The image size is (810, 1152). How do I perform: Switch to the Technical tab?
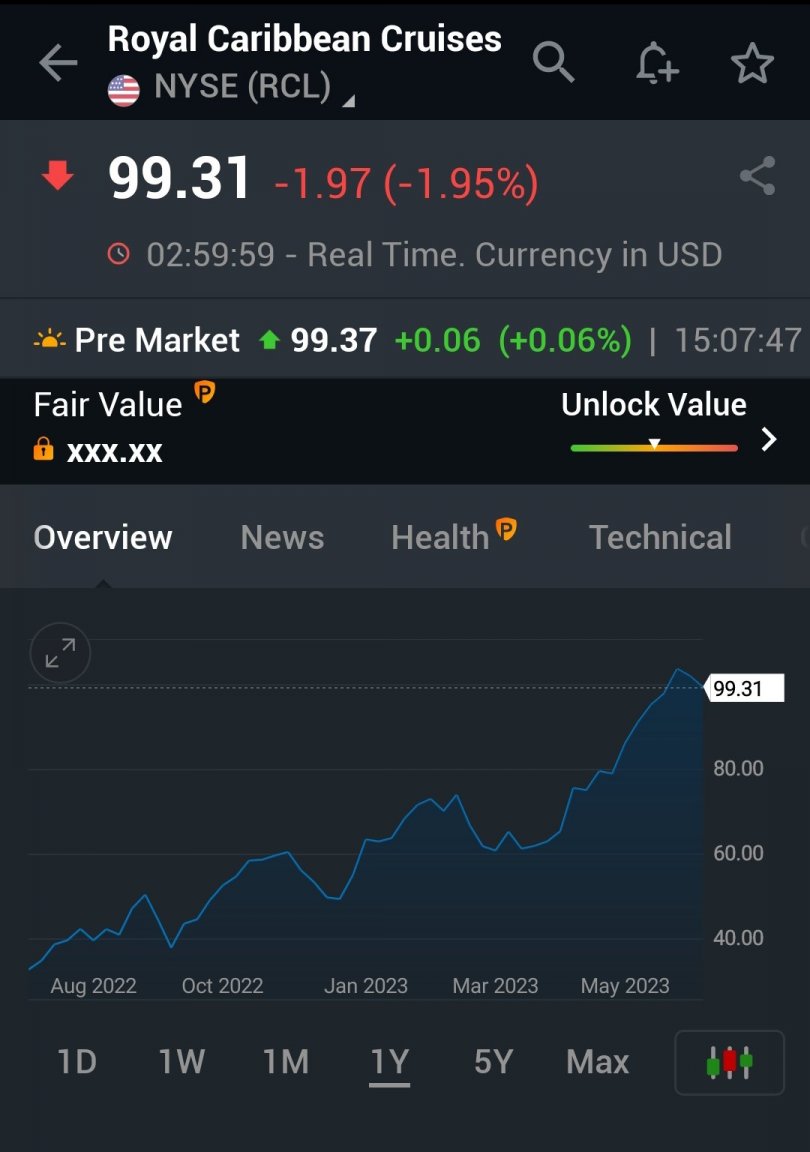coord(660,537)
